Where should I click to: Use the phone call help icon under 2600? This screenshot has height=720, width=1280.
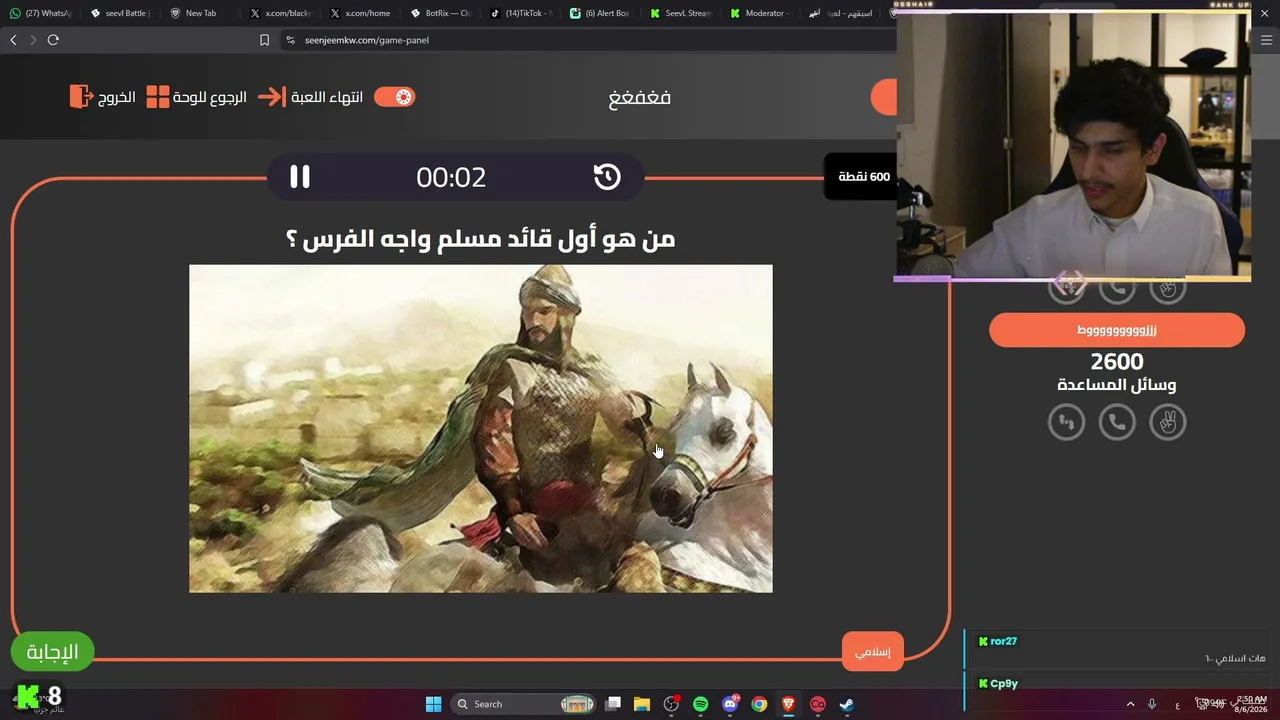(x=1117, y=422)
